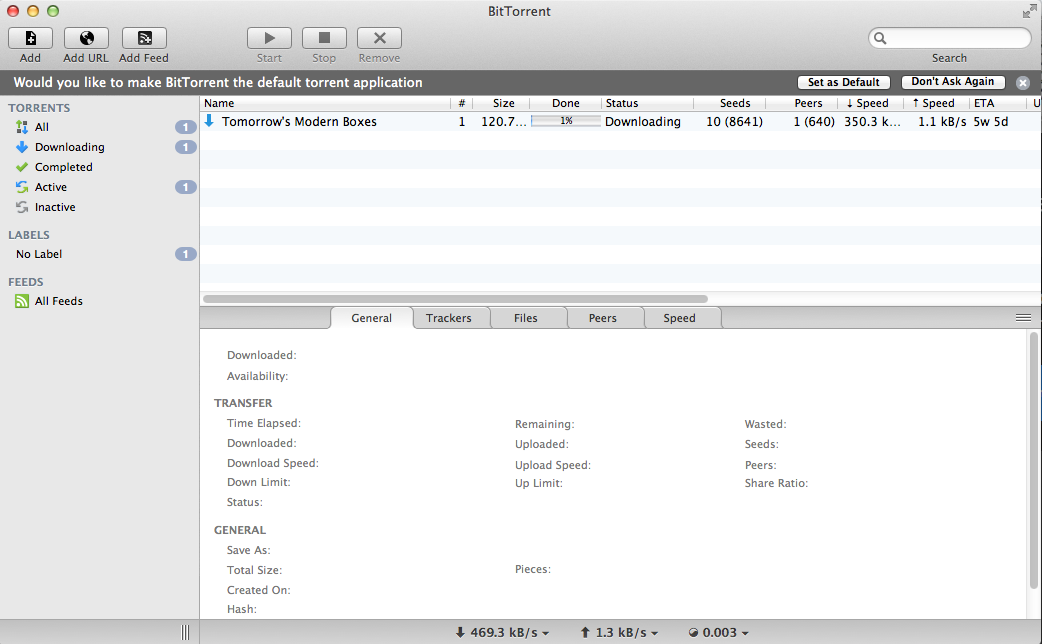The image size is (1042, 644).
Task: Click the detail pane vertical scrollbar
Action: pyautogui.click(x=1033, y=460)
